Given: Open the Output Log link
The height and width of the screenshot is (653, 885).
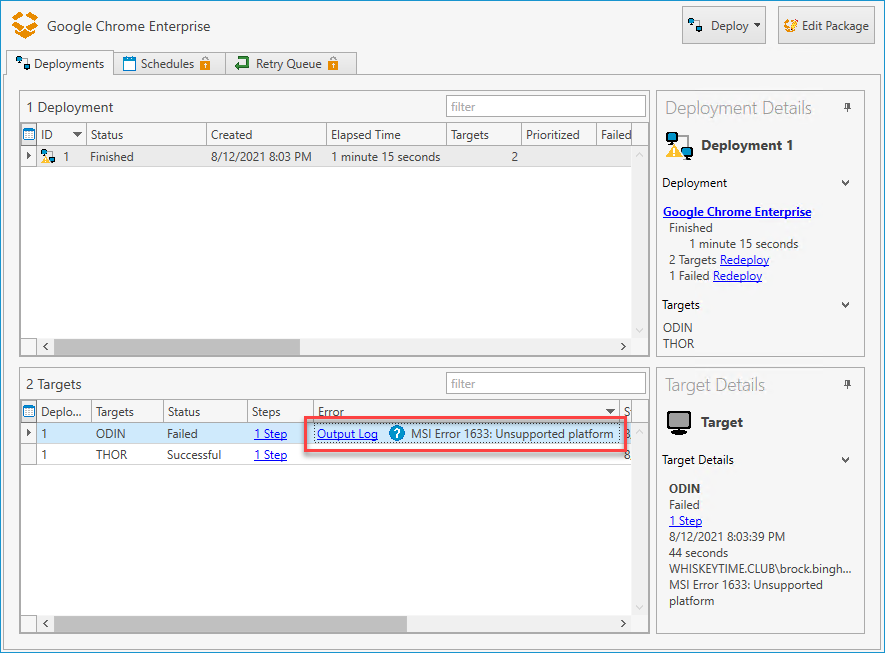Looking at the screenshot, I should 347,433.
